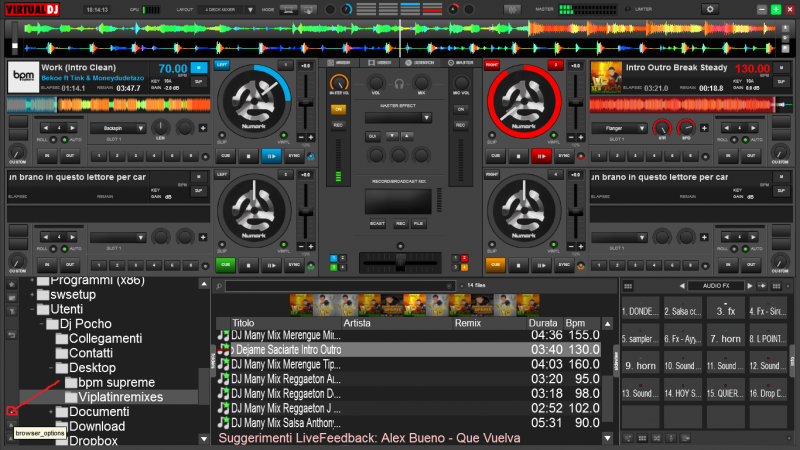The width and height of the screenshot is (800, 450).
Task: Click the loop IN button on deck 1
Action: point(47,156)
